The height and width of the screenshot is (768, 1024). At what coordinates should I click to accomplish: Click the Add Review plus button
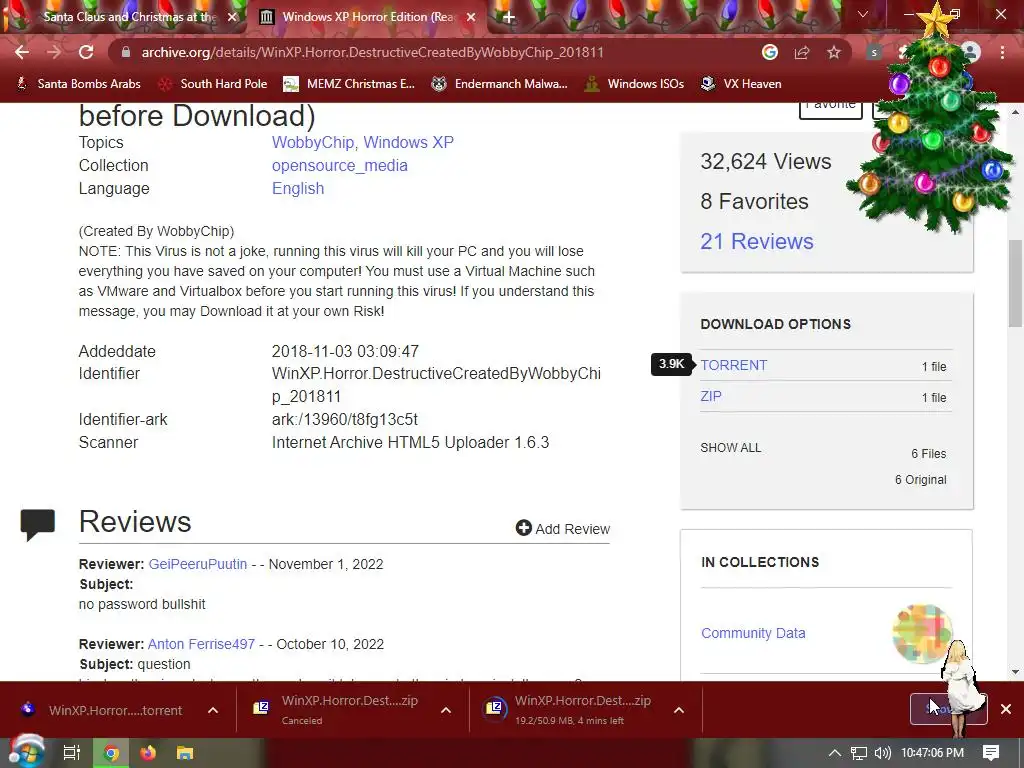562,528
